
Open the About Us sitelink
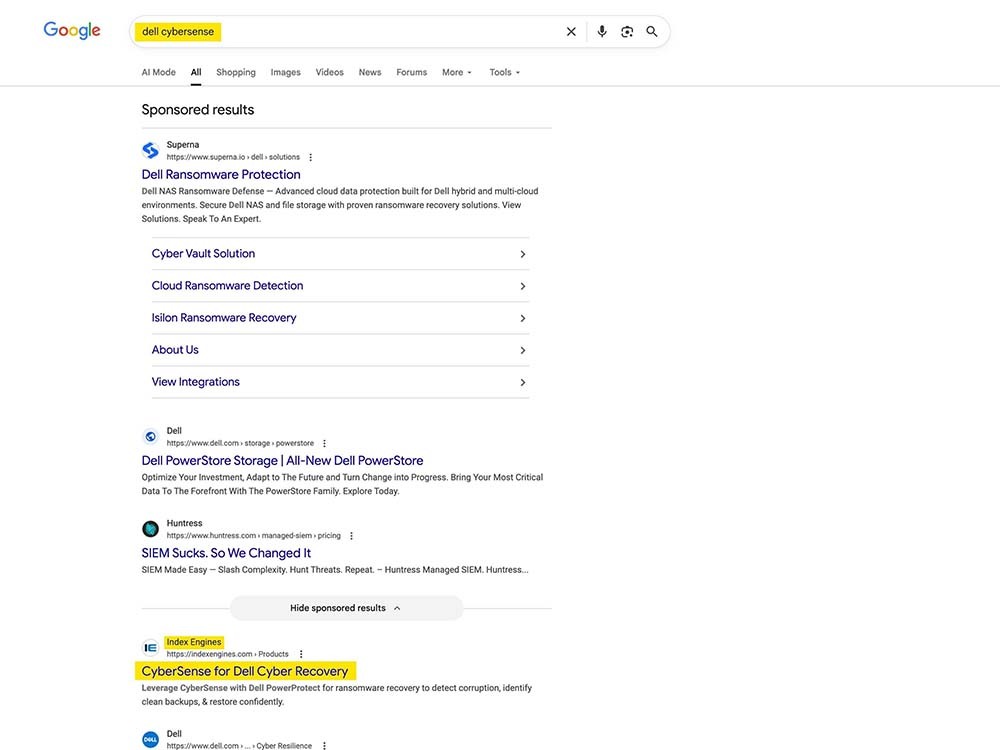pyautogui.click(x=175, y=349)
